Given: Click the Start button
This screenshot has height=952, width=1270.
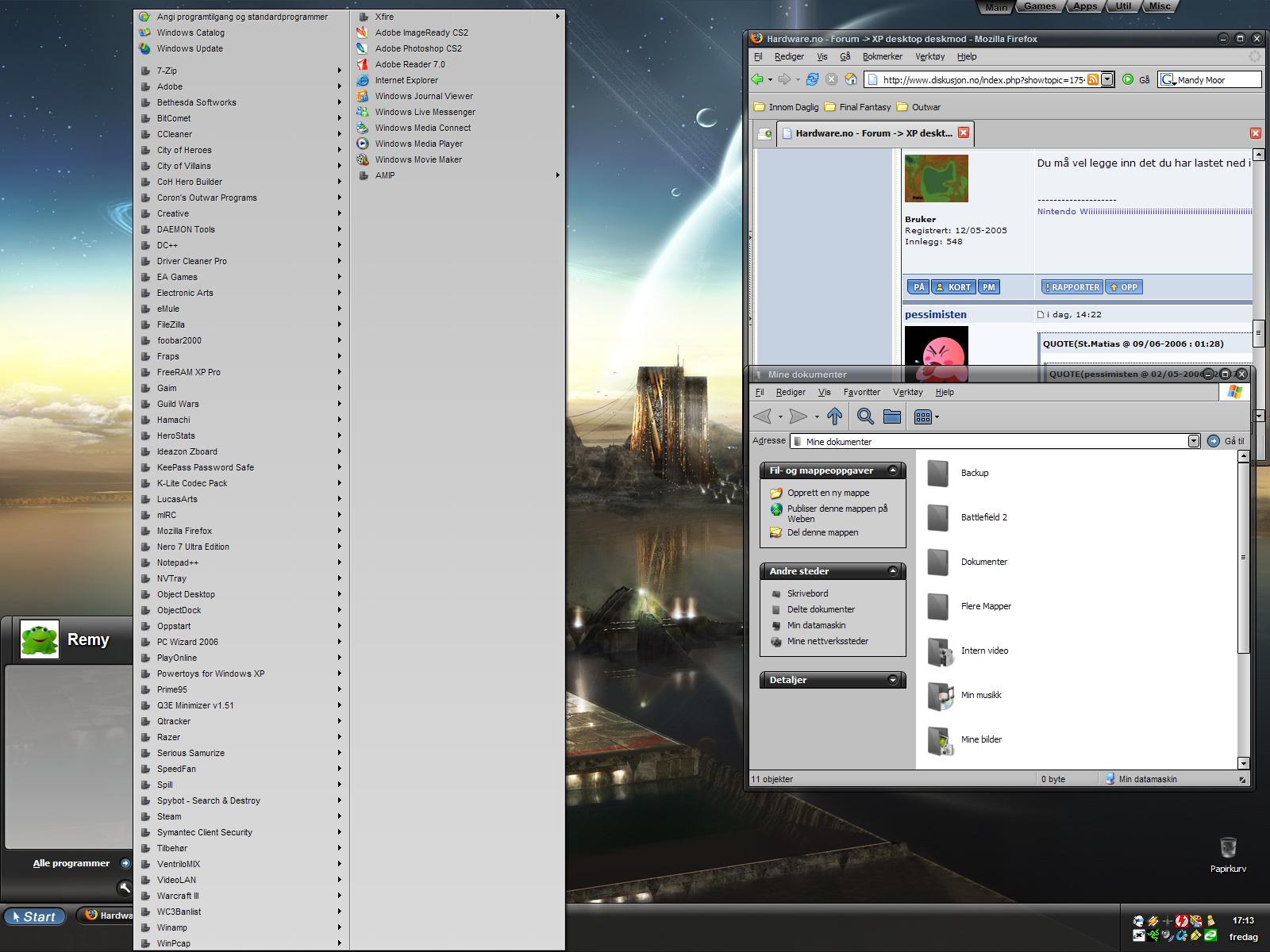Looking at the screenshot, I should click(x=34, y=916).
